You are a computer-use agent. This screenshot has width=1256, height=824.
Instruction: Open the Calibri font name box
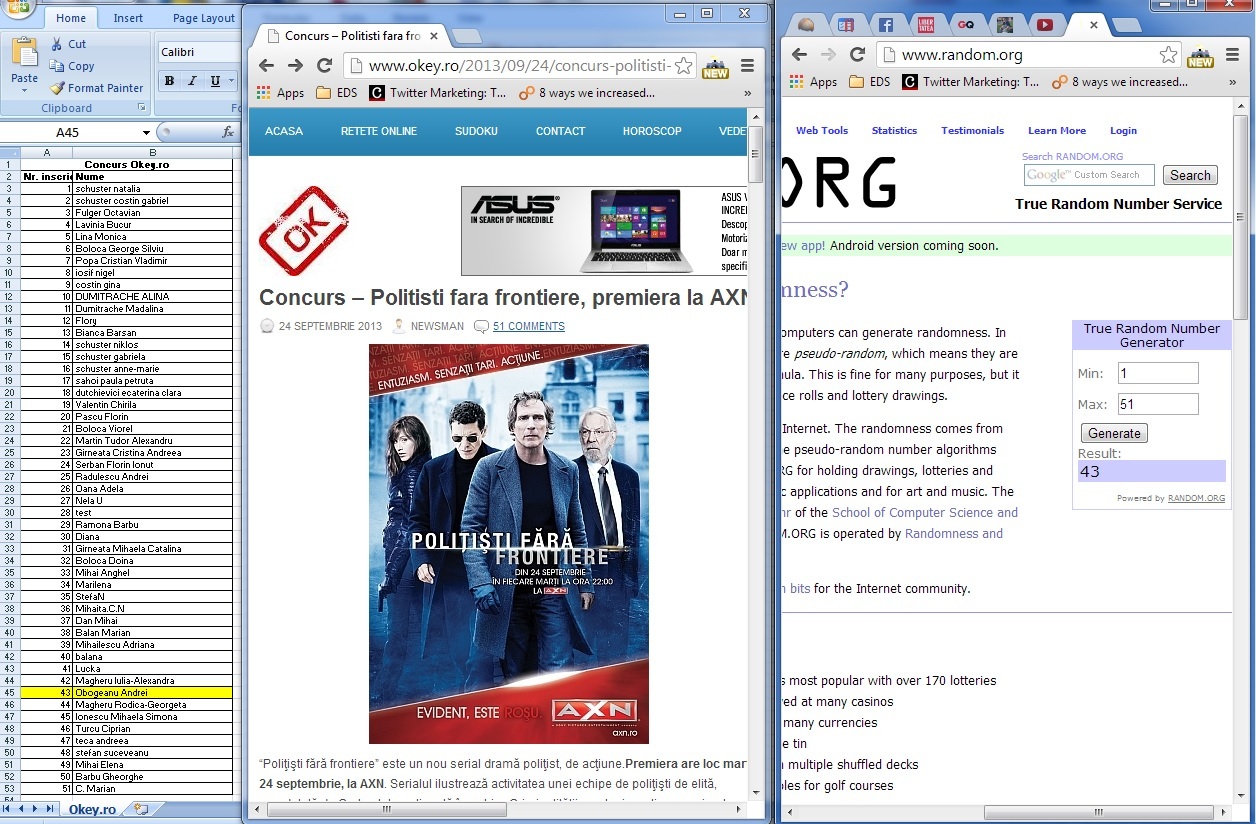pyautogui.click(x=198, y=52)
